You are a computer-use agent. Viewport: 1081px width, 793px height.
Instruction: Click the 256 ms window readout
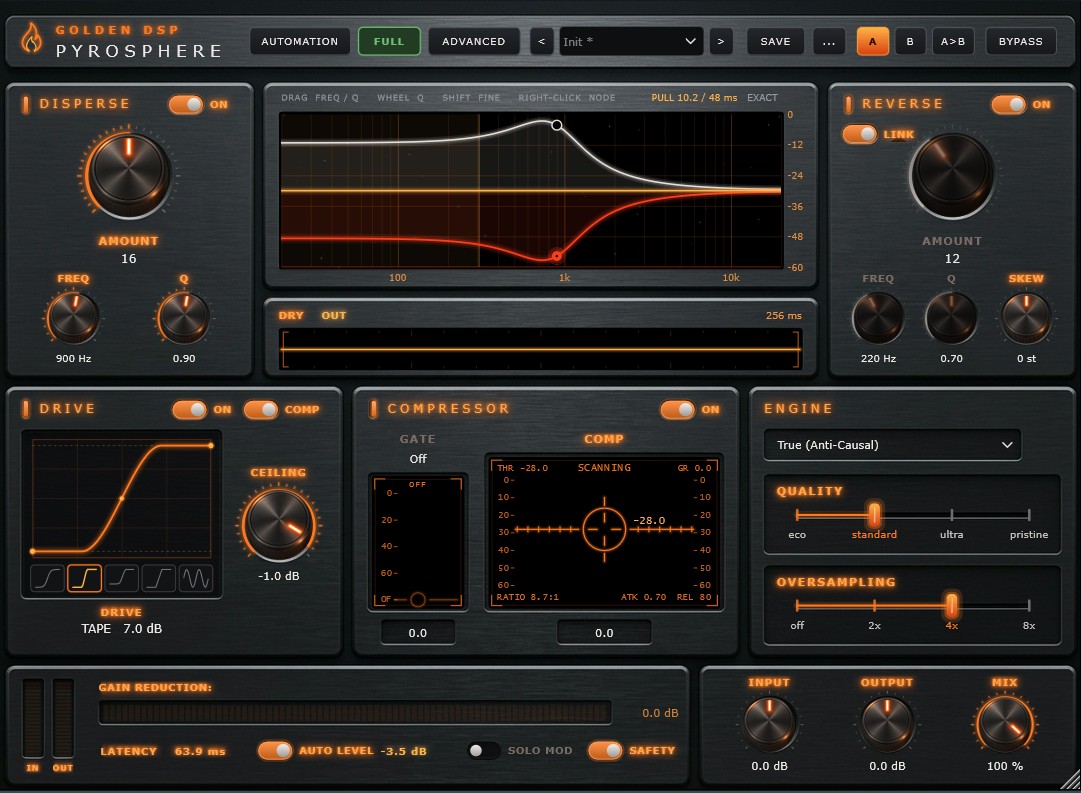click(784, 315)
